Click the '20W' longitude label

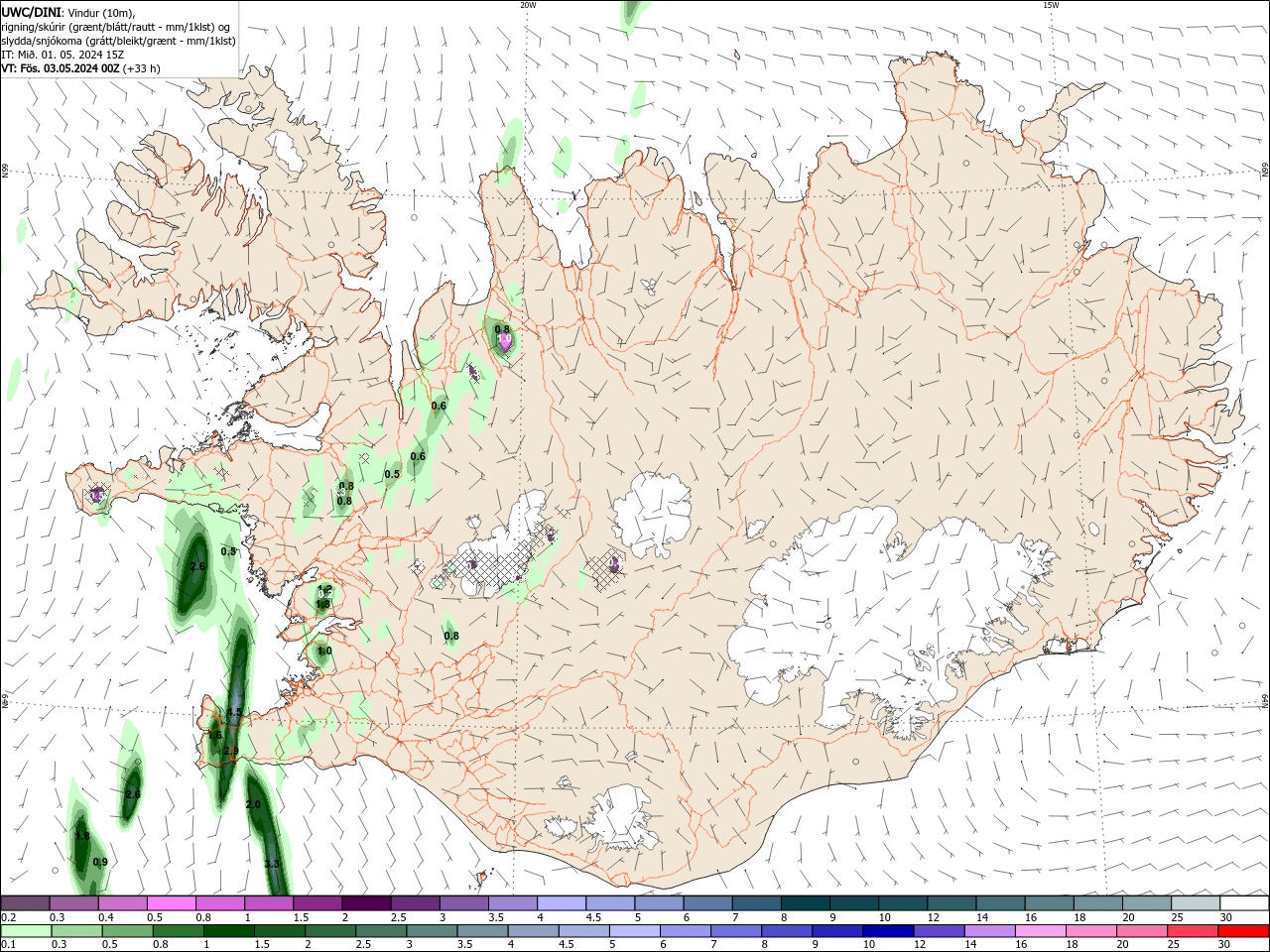528,5
